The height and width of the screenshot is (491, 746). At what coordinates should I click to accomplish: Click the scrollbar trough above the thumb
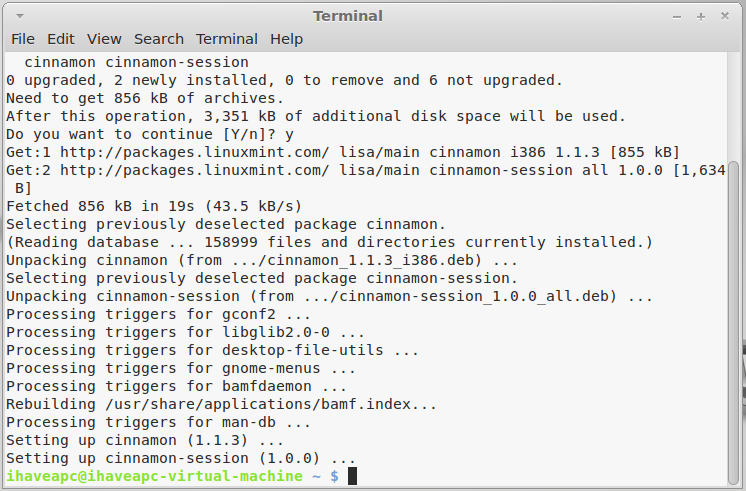pyautogui.click(x=735, y=107)
